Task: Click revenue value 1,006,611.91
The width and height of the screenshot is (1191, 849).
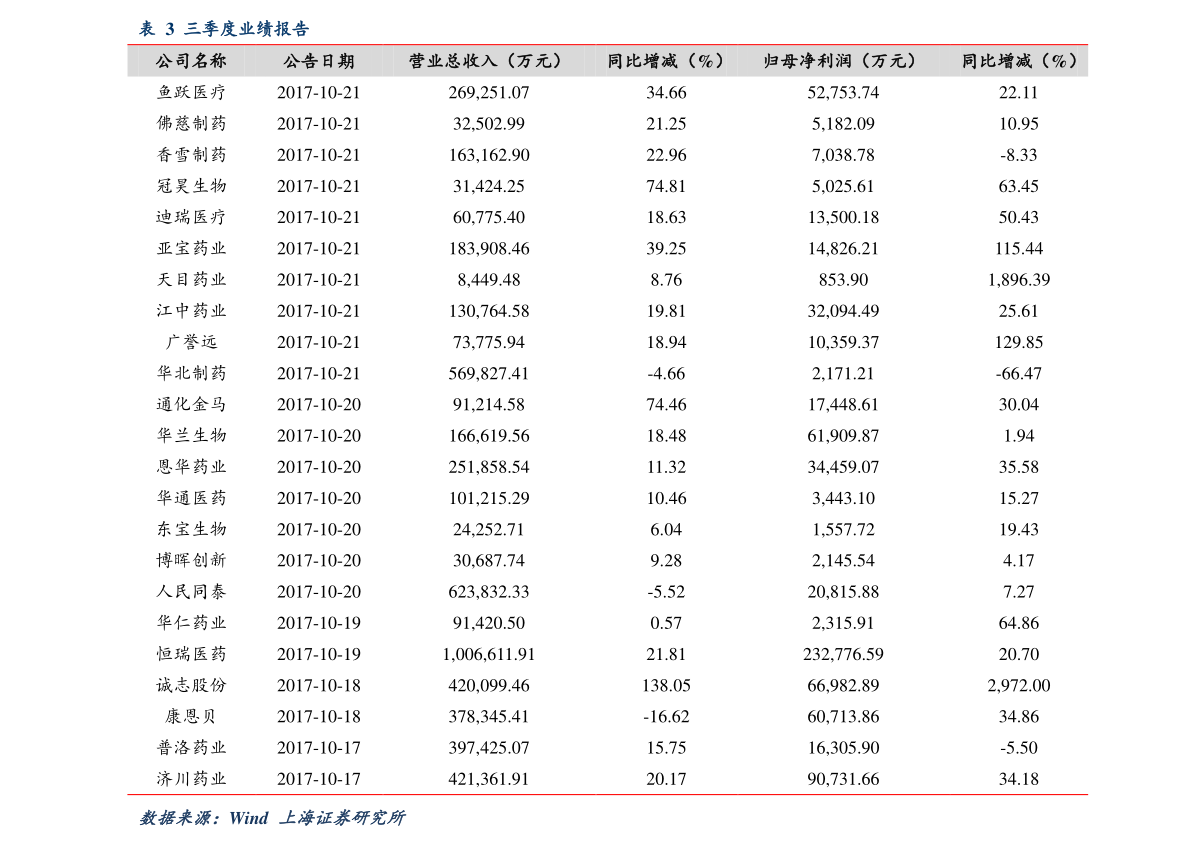Action: pos(488,654)
